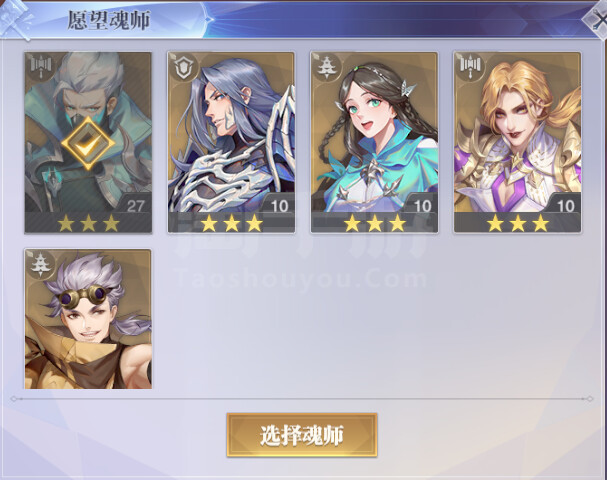Click the tower class icon on third card
The height and width of the screenshot is (480, 607).
tap(327, 67)
